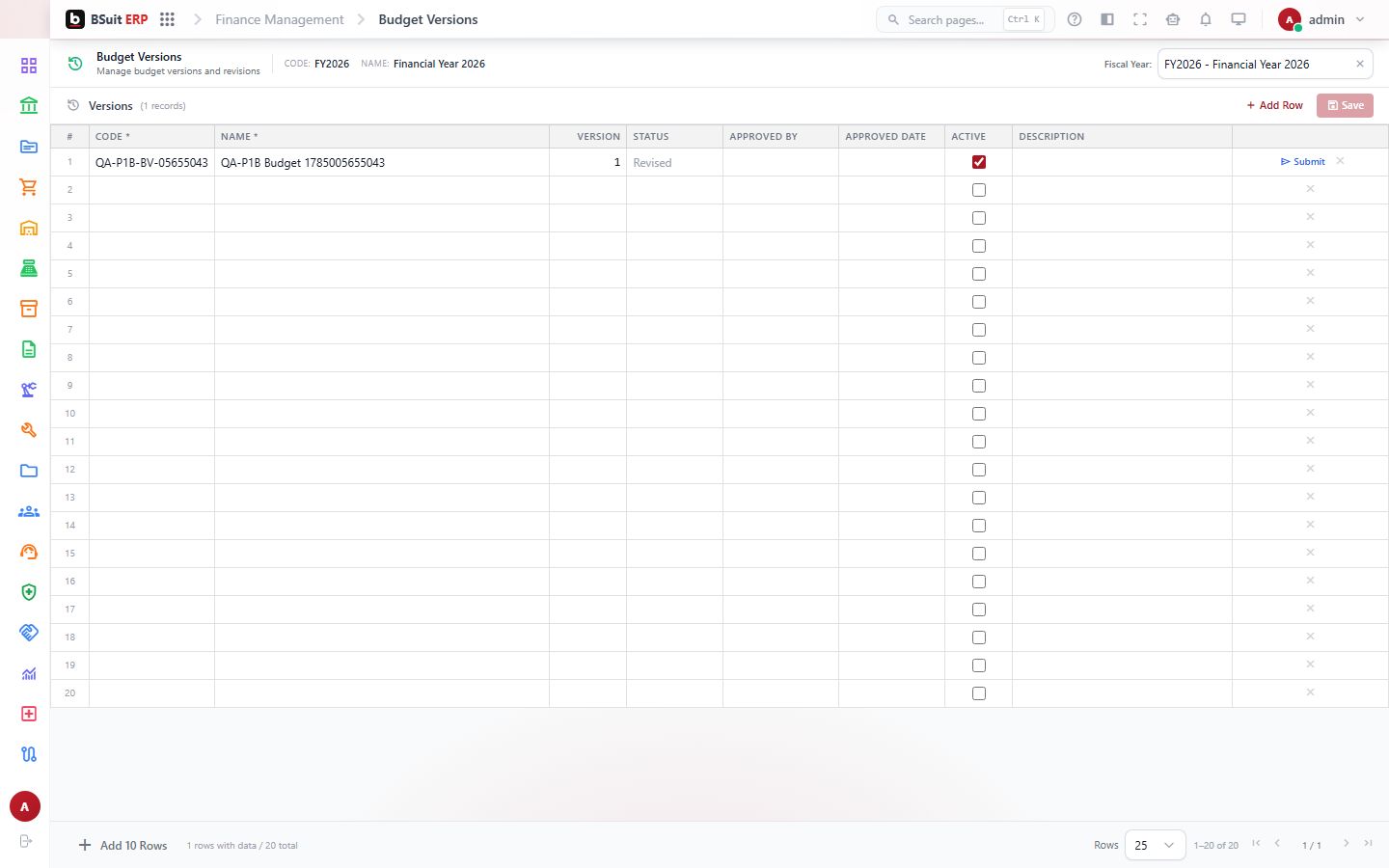Screen dimensions: 1389x868
Task: Toggle the side panel layout icon
Action: tap(1107, 19)
